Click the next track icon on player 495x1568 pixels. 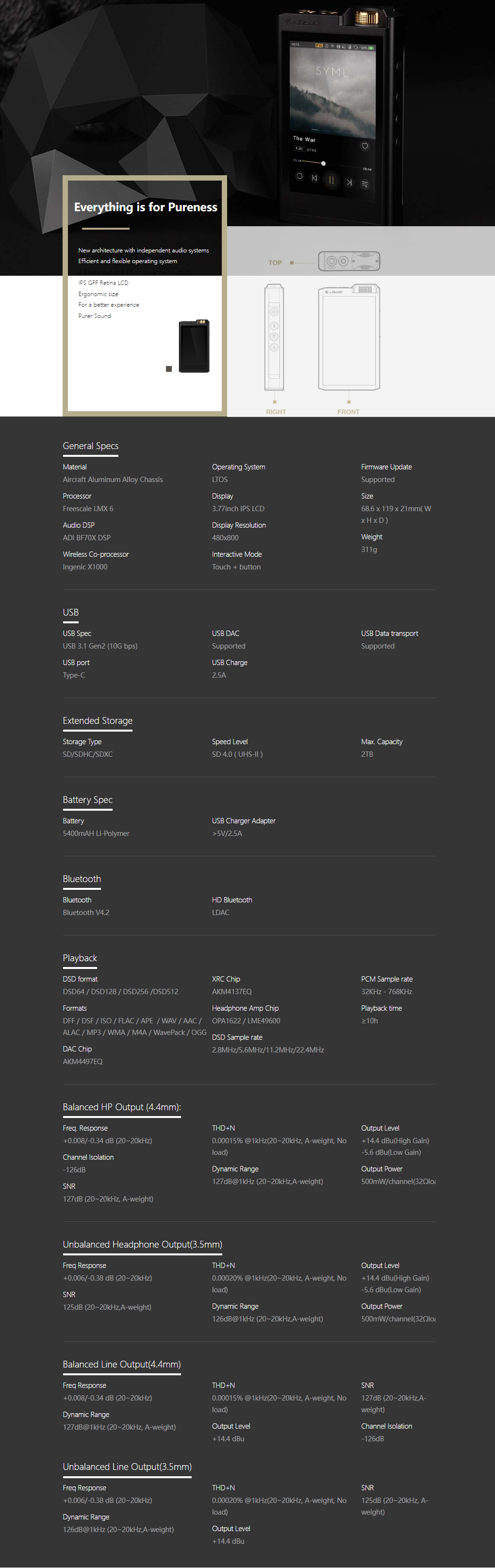pyautogui.click(x=349, y=182)
